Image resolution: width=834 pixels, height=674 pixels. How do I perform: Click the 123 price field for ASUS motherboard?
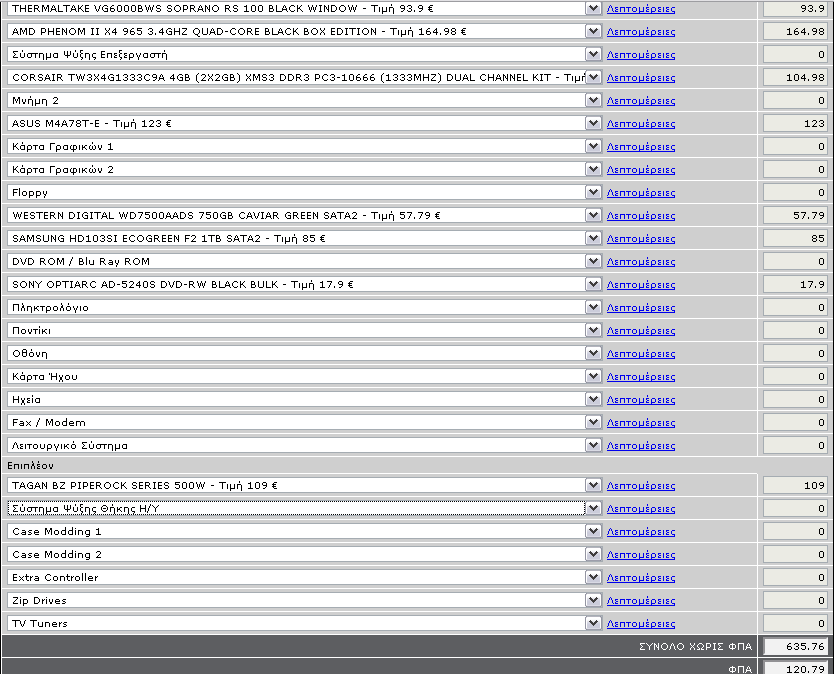(795, 123)
